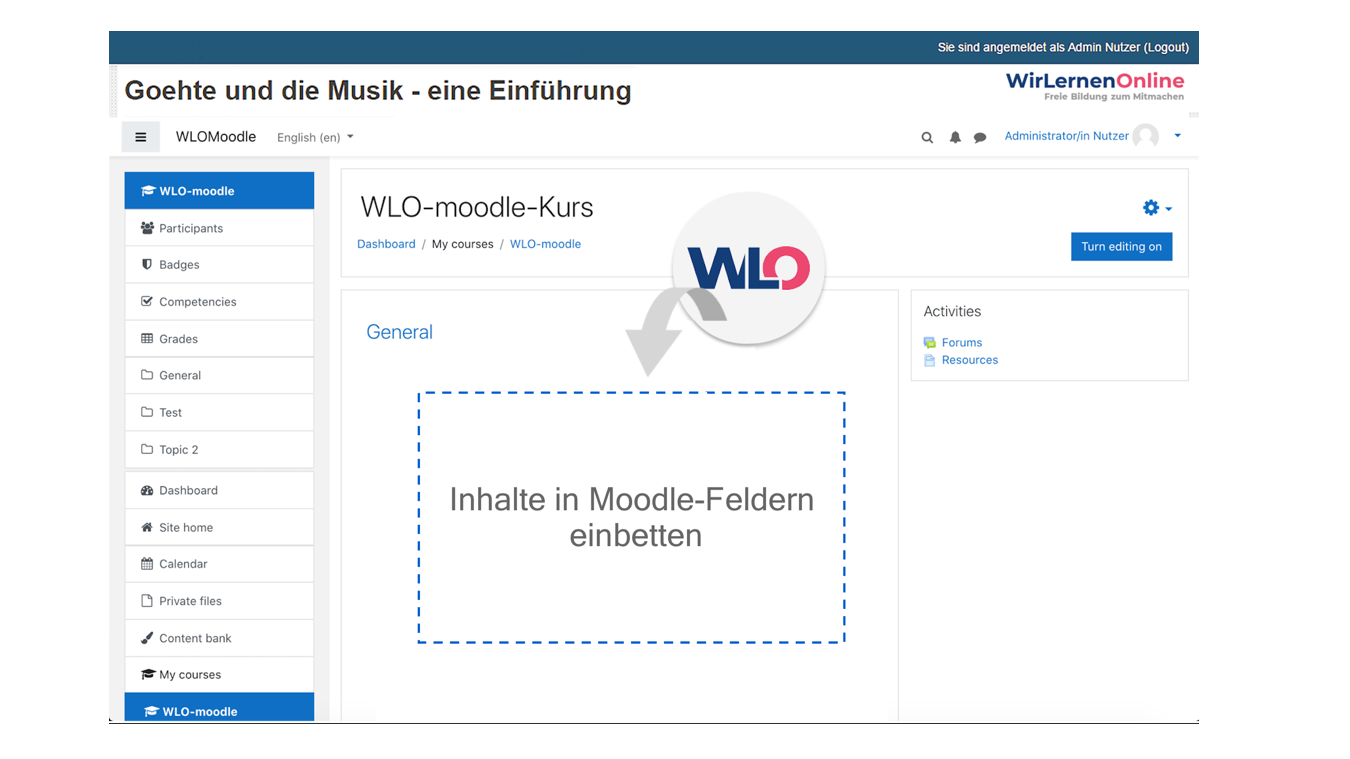This screenshot has width=1350, height=759.
Task: Open Badges in the sidebar
Action: pos(179,265)
